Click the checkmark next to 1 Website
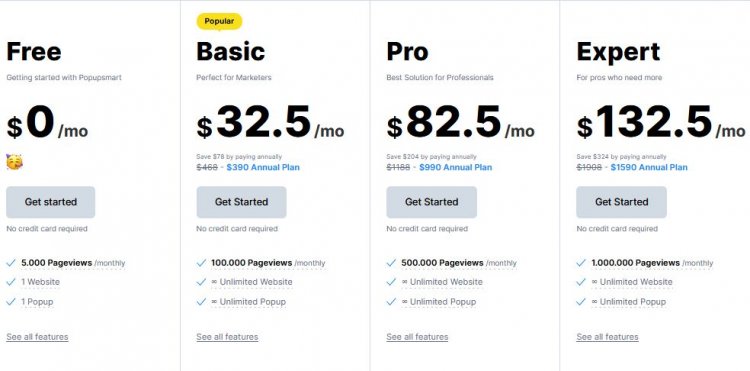This screenshot has height=371, width=750. click(11, 282)
